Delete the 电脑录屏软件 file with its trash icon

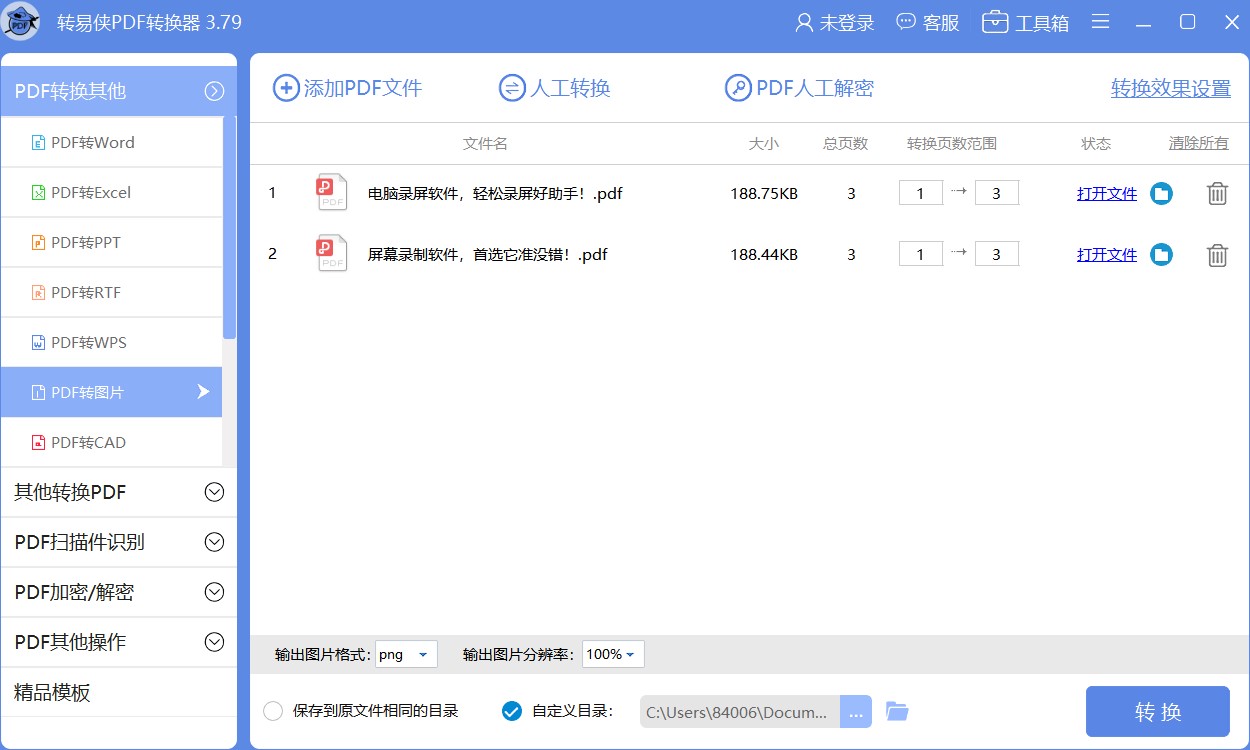point(1217,194)
